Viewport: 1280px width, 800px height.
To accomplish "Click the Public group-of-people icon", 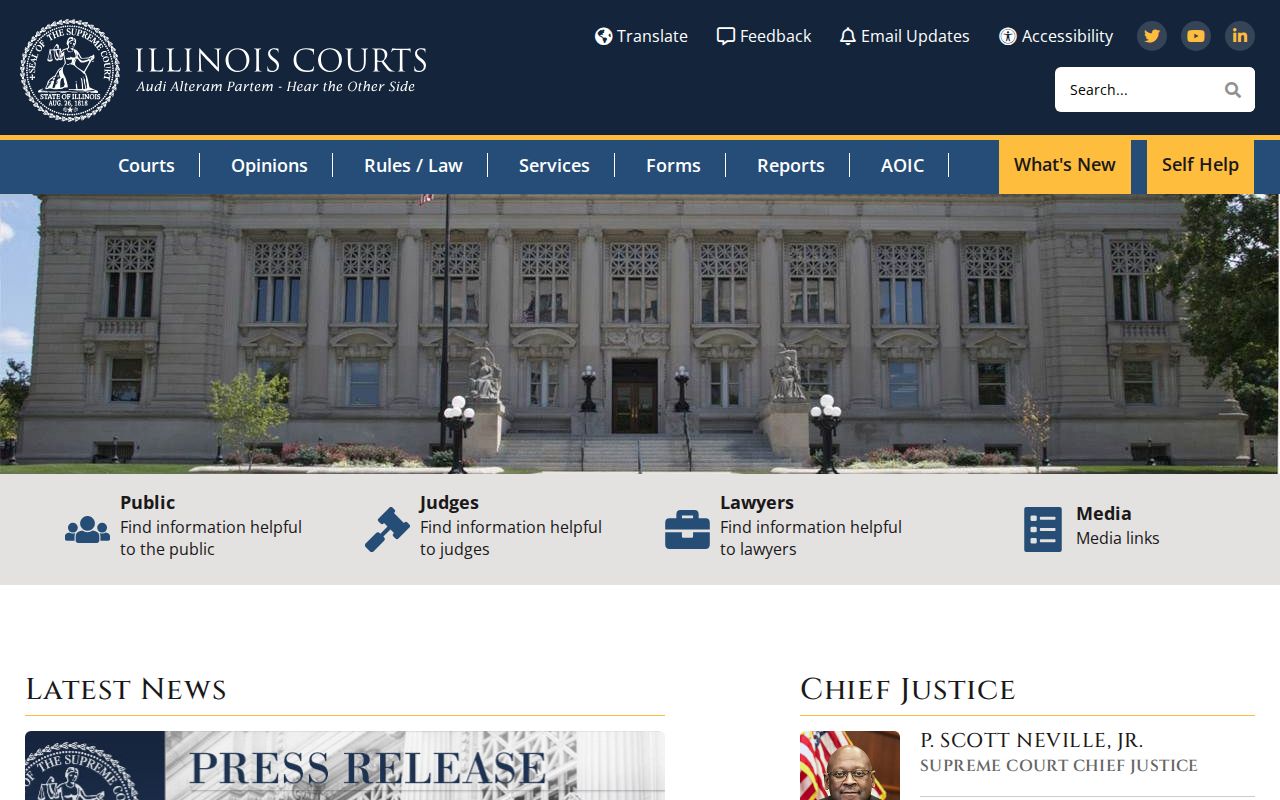I will (x=87, y=529).
